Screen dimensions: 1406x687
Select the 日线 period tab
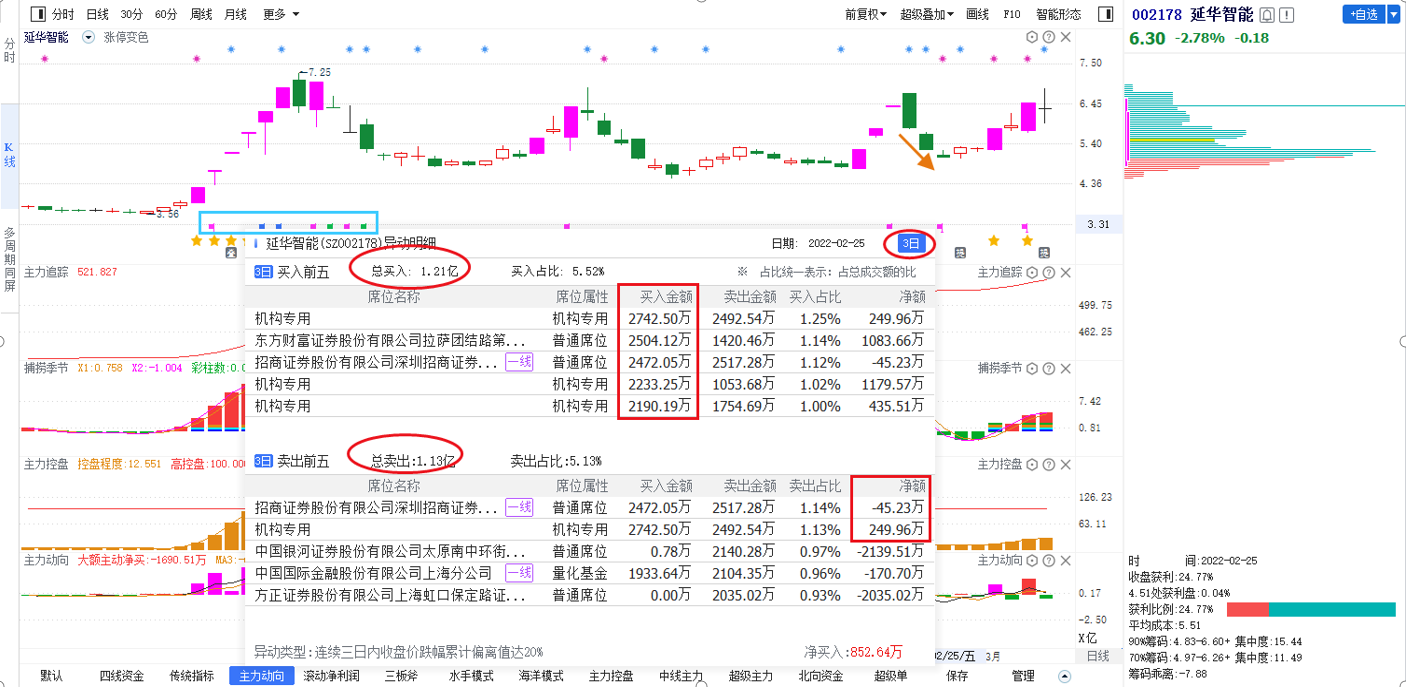[97, 14]
